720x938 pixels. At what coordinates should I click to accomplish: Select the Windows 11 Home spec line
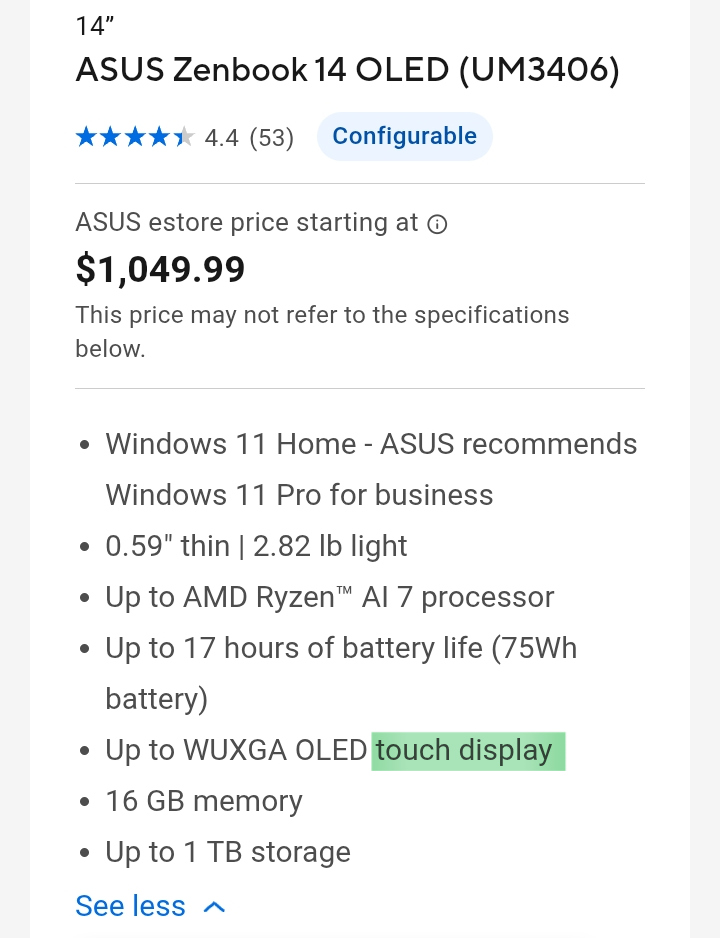coord(371,444)
